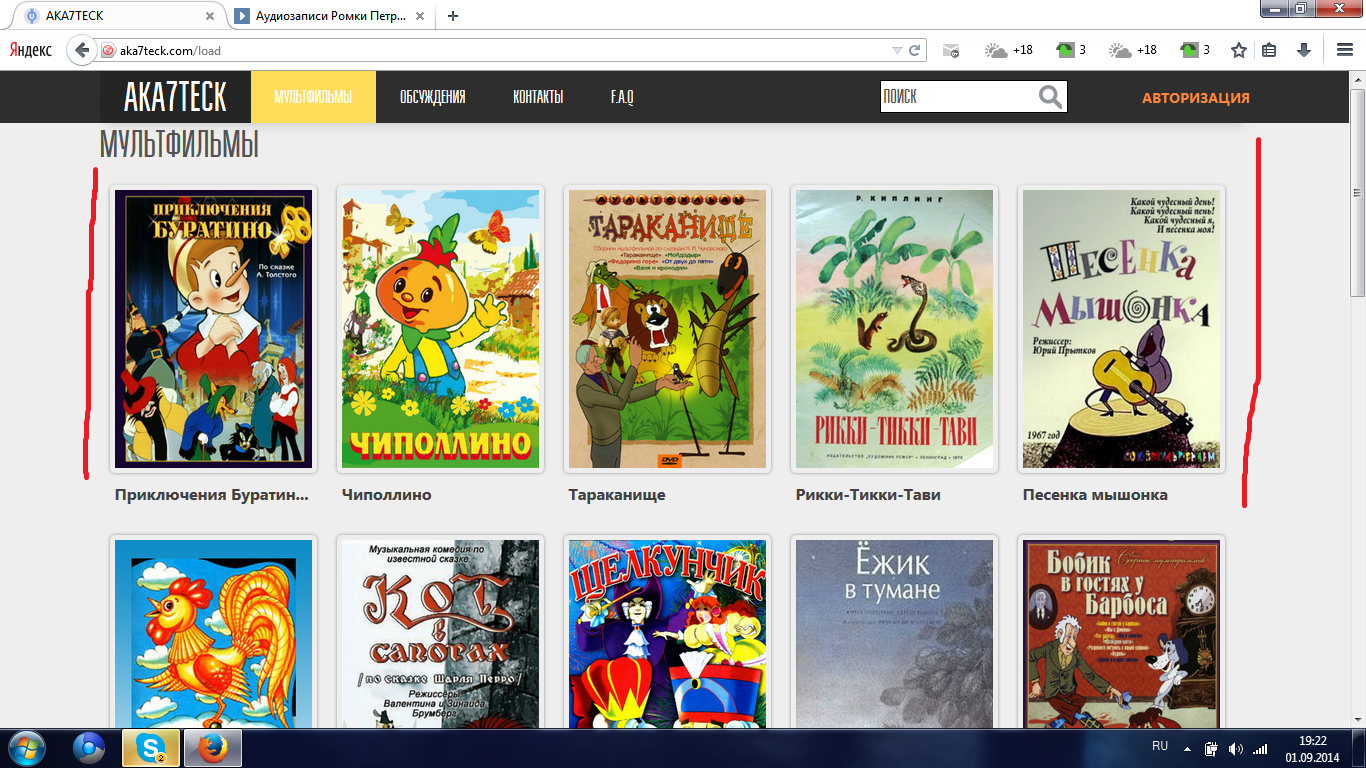Show hidden tray icons arrow

click(1187, 748)
